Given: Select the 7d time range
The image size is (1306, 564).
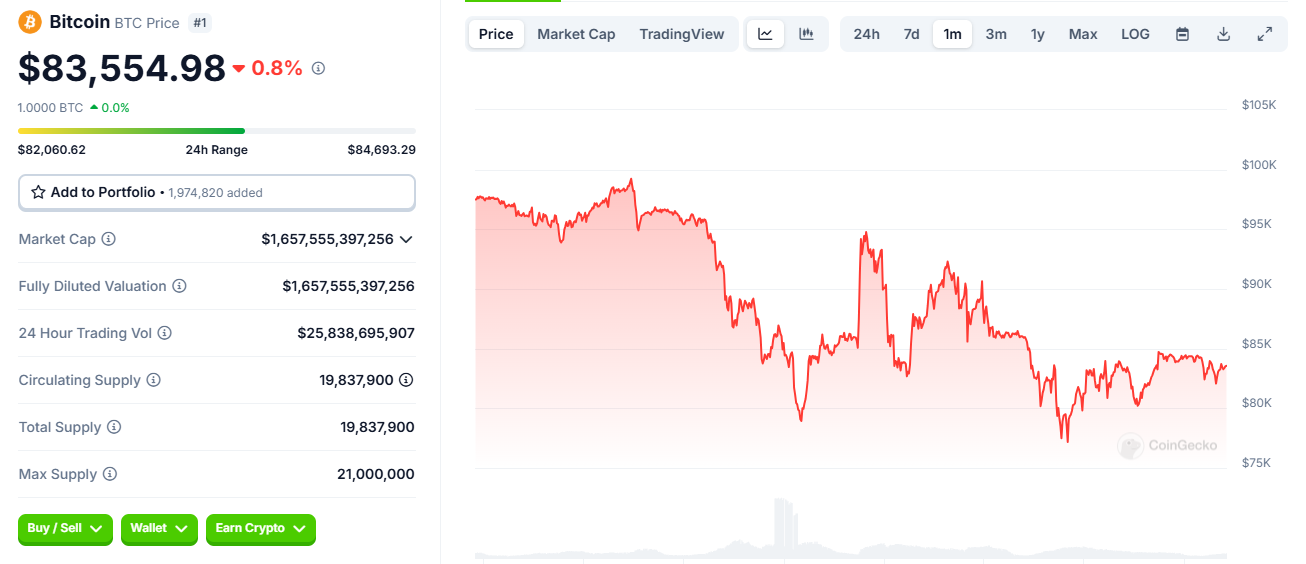Looking at the screenshot, I should tap(911, 34).
